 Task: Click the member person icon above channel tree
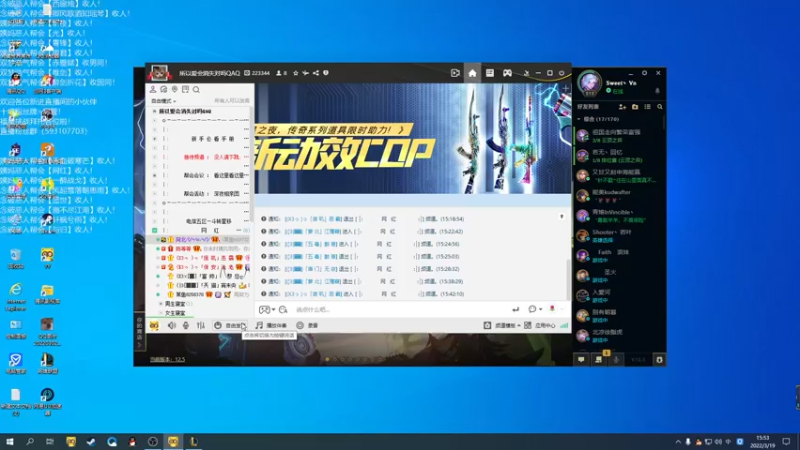tap(153, 89)
